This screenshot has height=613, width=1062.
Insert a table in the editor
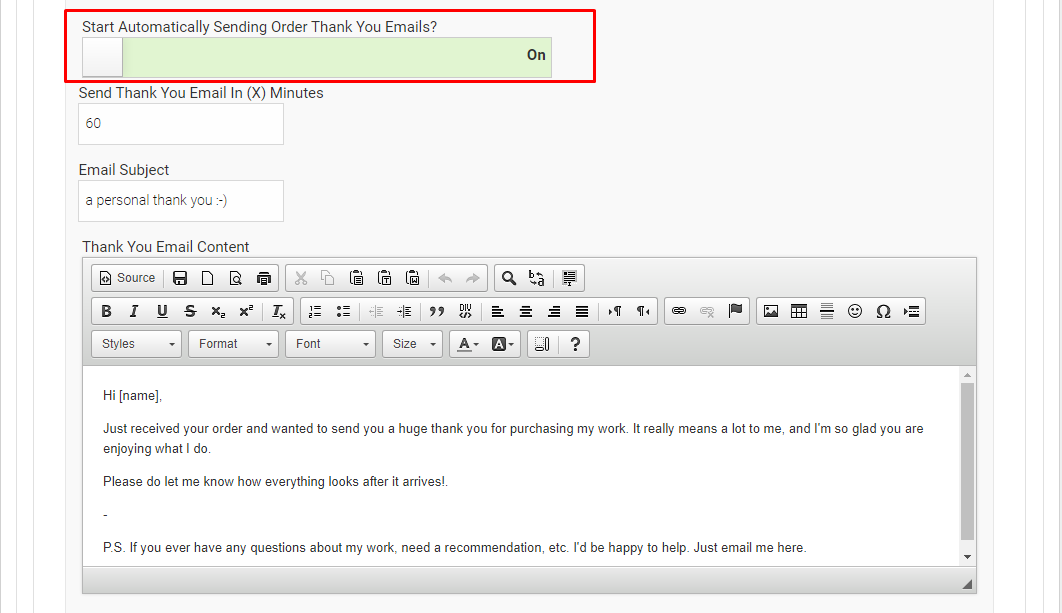click(x=799, y=310)
